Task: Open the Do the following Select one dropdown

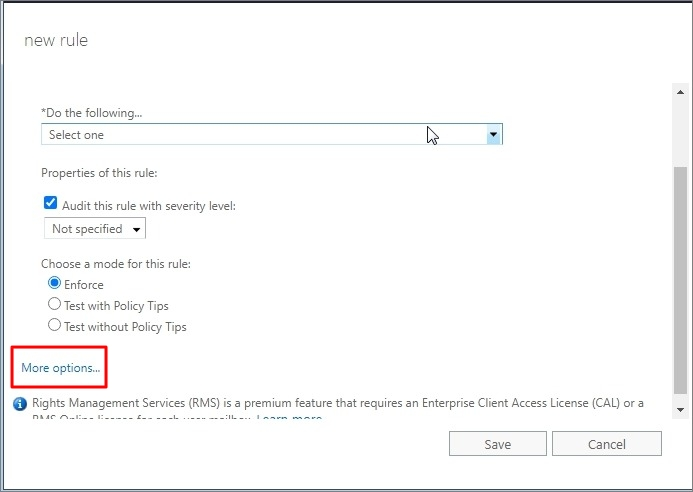Action: pyautogui.click(x=272, y=134)
